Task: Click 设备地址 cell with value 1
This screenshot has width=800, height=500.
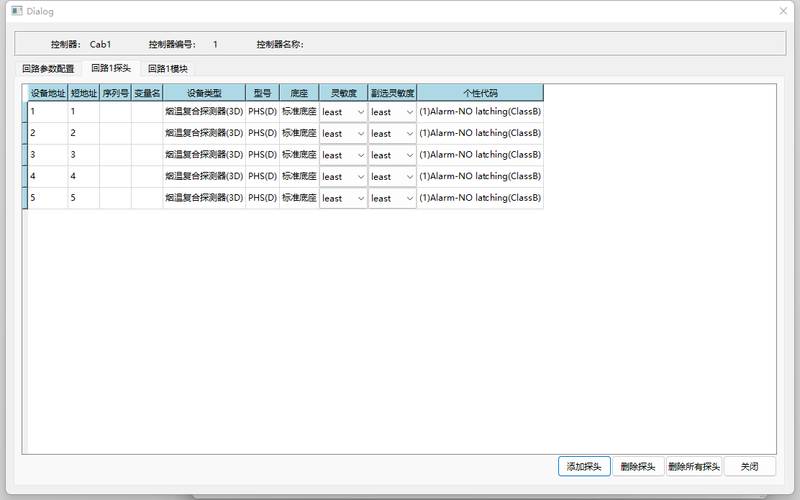Action: tap(48, 112)
